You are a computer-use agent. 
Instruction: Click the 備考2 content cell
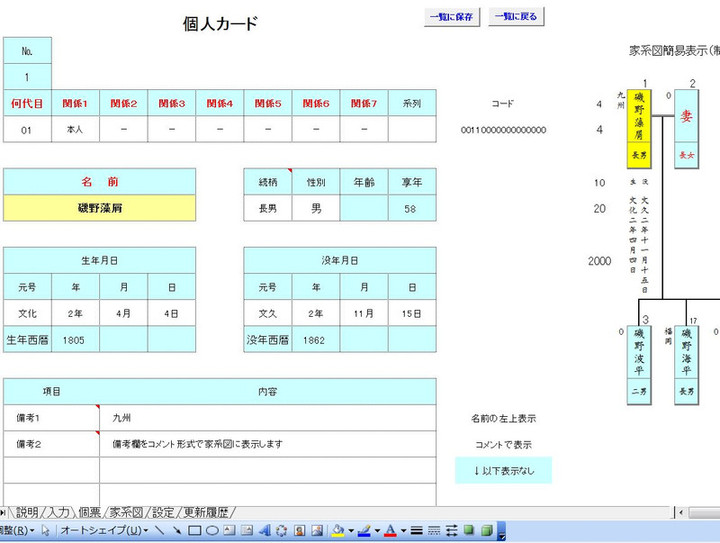click(x=267, y=444)
